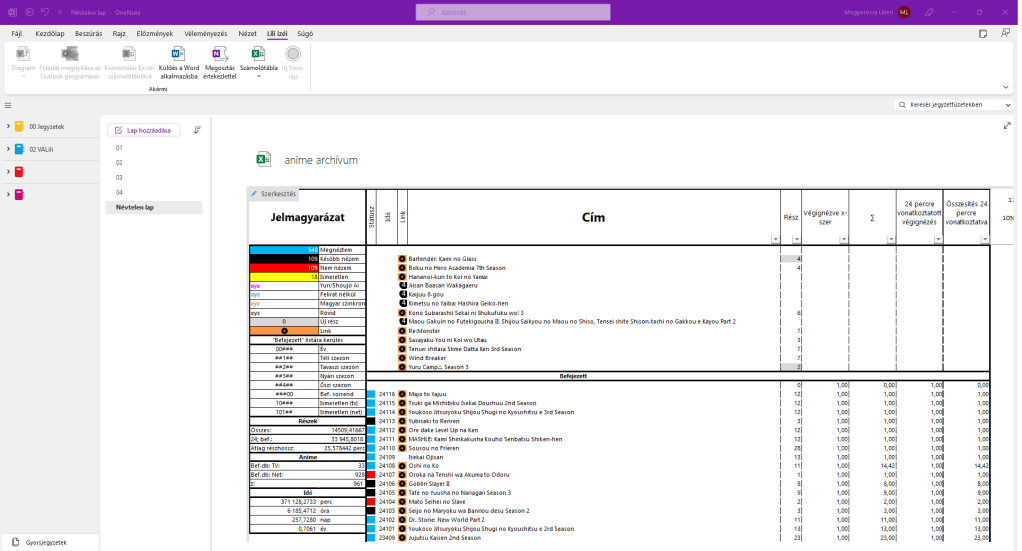
Task: Click the Excel file icon beside anime archívum
Action: tap(264, 160)
